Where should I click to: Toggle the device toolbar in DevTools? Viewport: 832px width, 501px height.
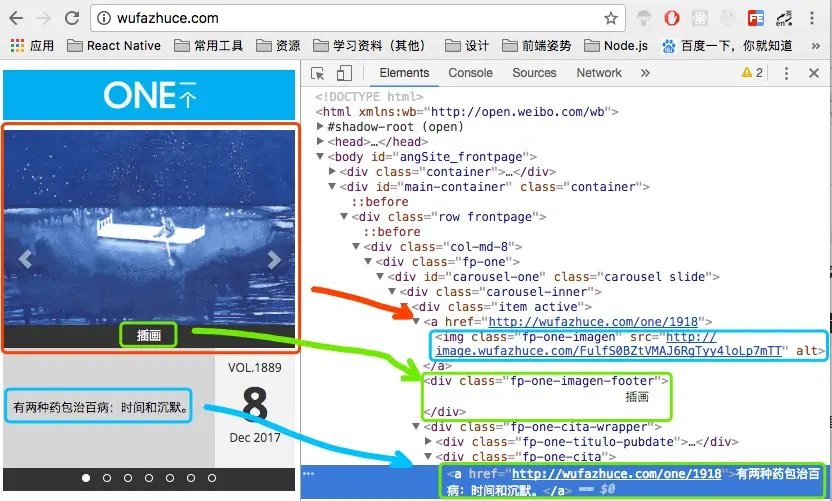tap(344, 73)
